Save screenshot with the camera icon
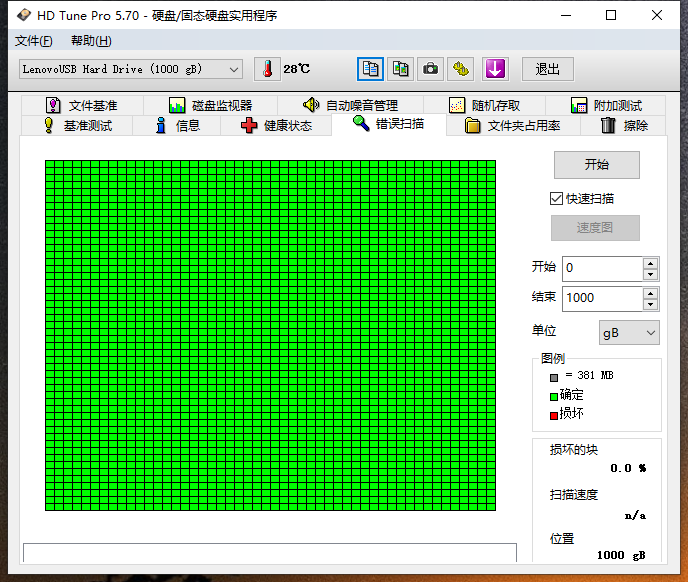The width and height of the screenshot is (688, 582). coord(430,69)
